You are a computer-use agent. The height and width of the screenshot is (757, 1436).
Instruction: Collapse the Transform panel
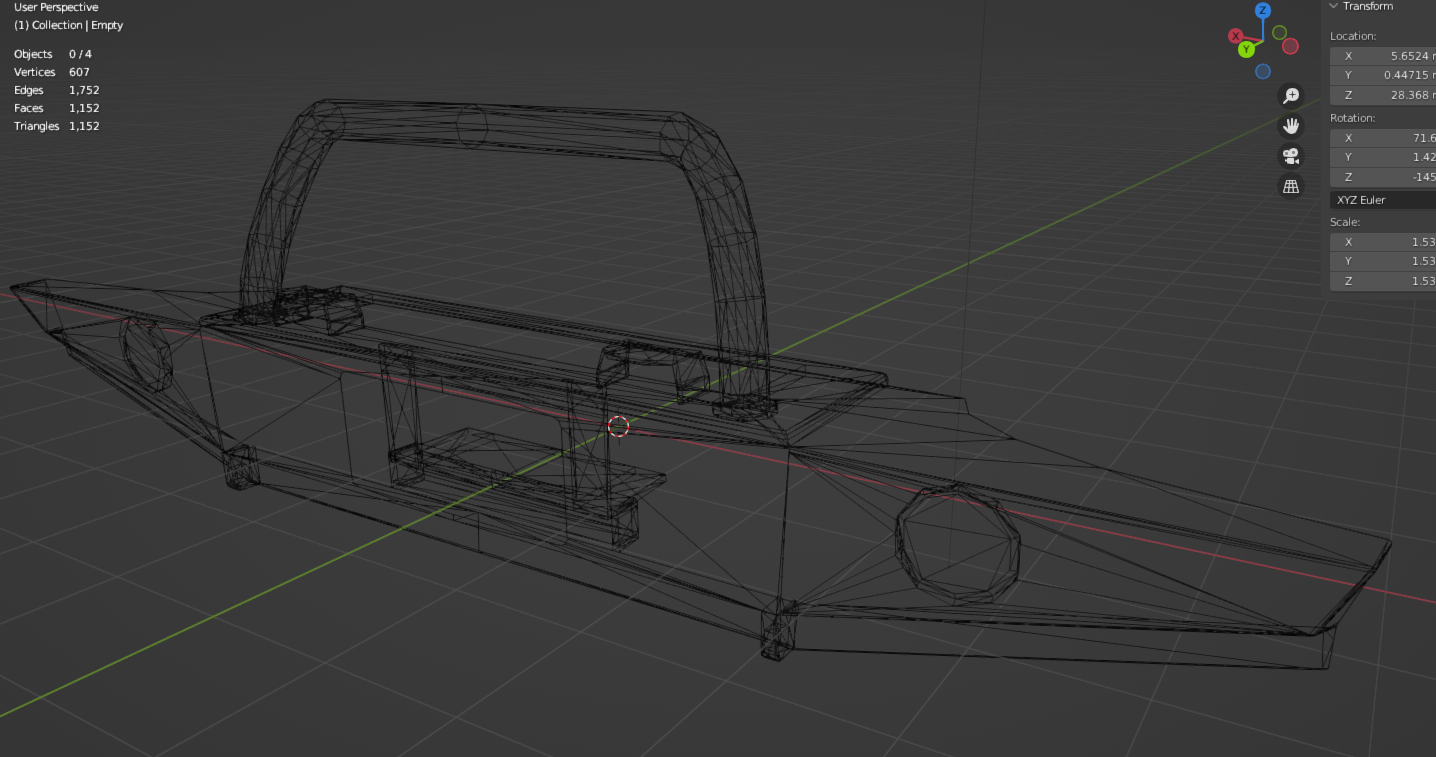[x=1334, y=6]
